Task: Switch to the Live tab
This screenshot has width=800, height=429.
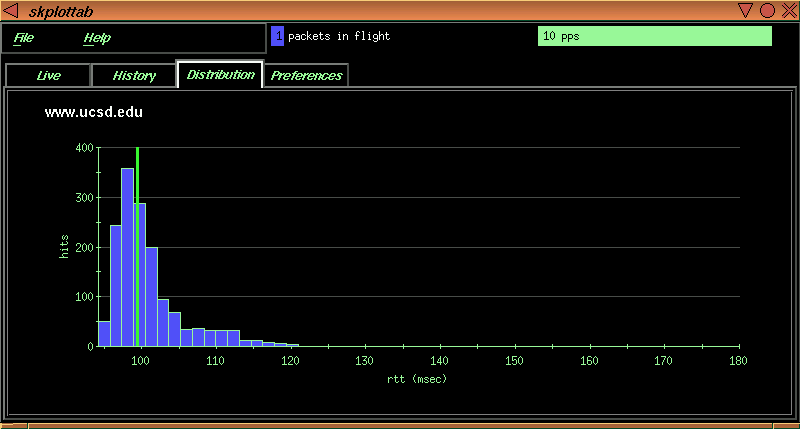Action: click(48, 75)
